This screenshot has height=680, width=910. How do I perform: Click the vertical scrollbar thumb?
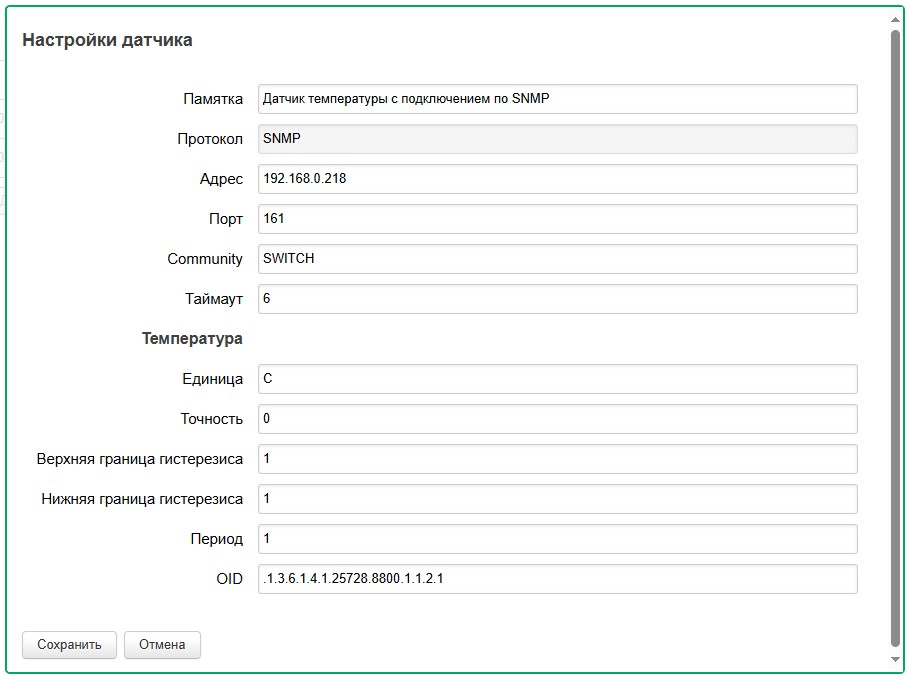click(x=895, y=330)
